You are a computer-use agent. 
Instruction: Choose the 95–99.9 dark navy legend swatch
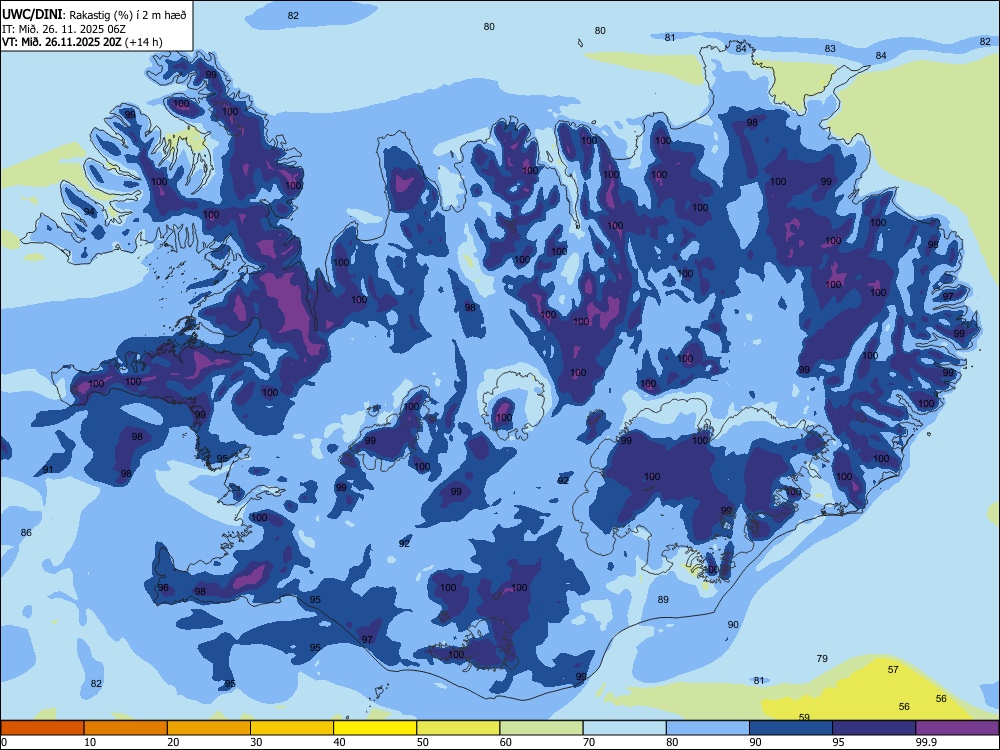coord(874,728)
